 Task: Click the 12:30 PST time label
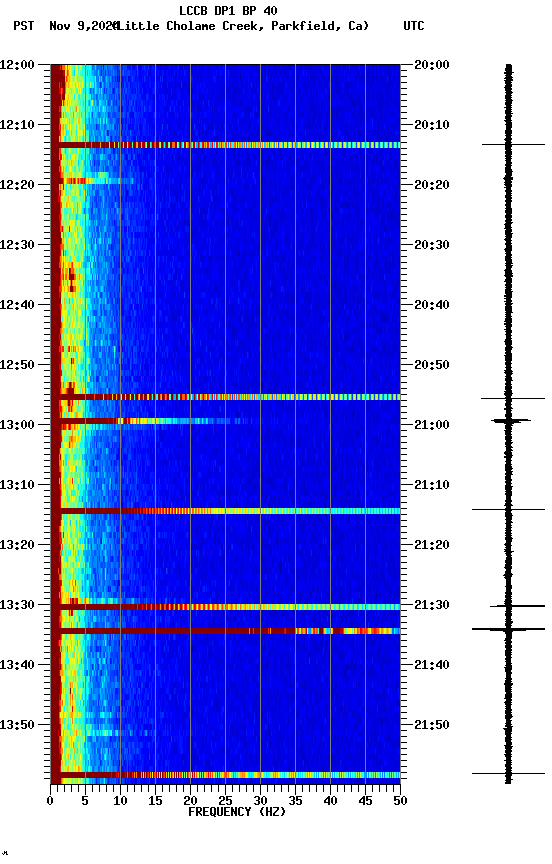tap(17, 245)
